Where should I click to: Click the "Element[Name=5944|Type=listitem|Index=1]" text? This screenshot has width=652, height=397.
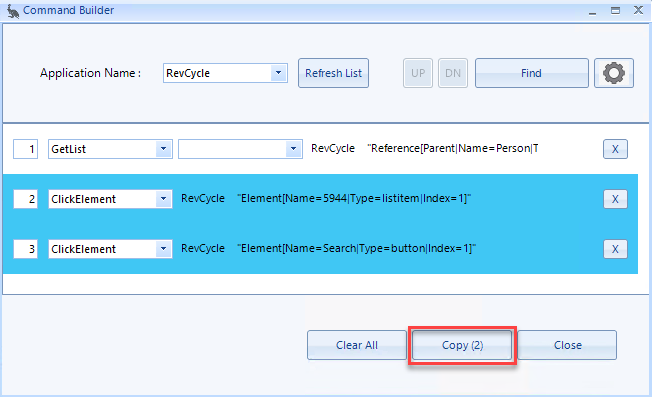click(x=354, y=198)
